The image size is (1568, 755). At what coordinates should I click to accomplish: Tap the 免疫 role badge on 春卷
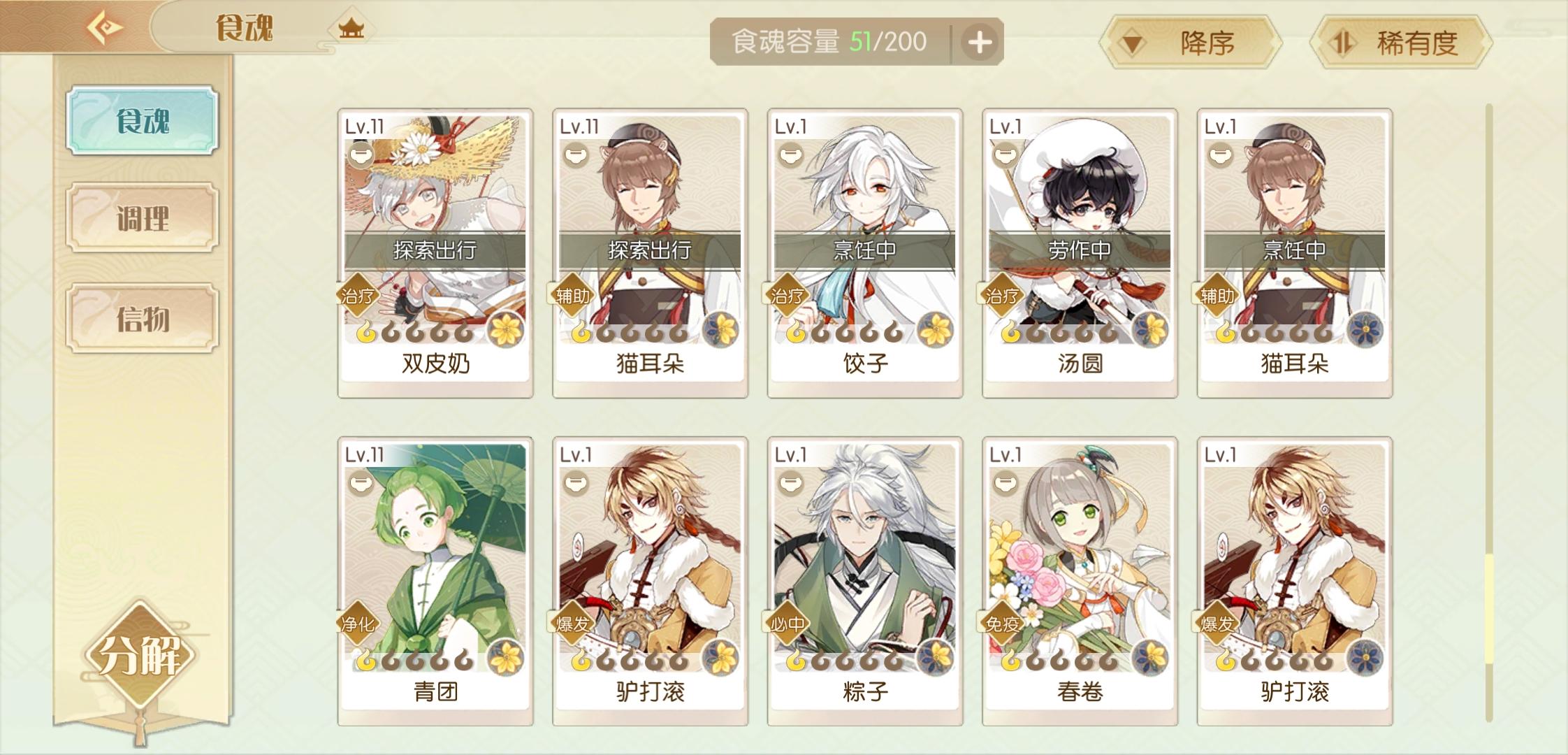(1002, 624)
